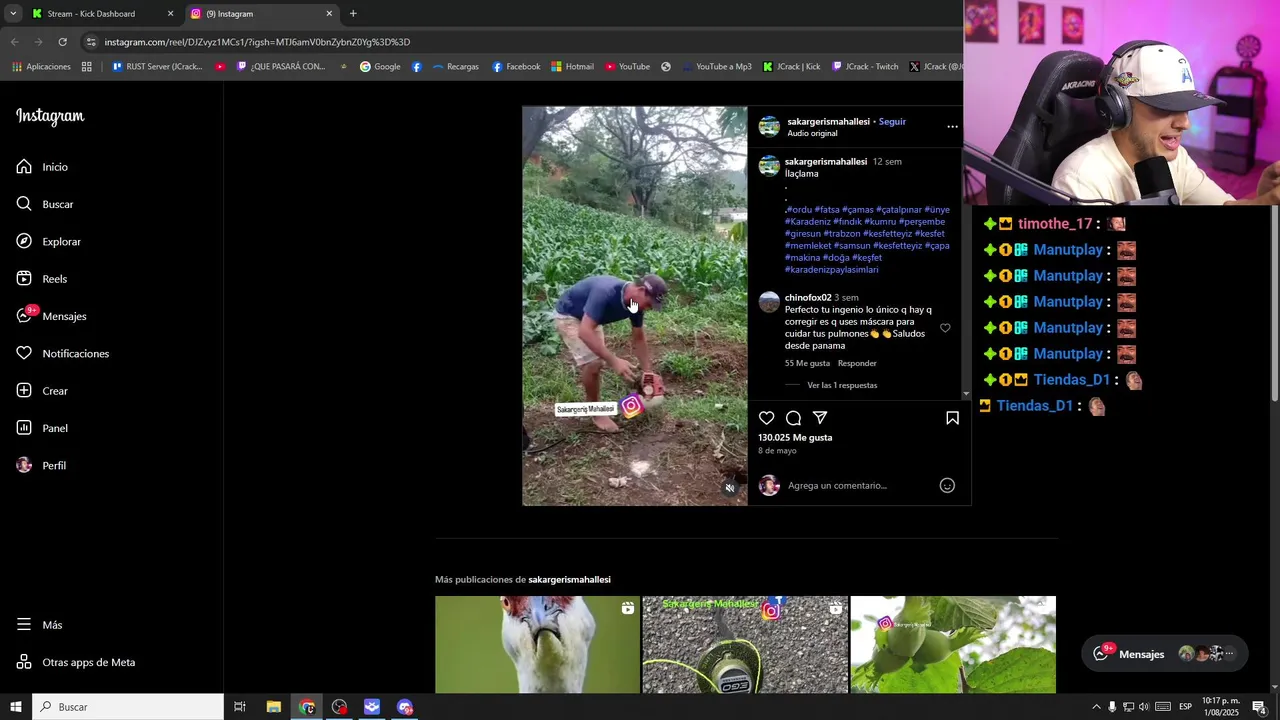This screenshot has width=1280, height=720.
Task: Follow sakargerismahallesi with Seguir
Action: click(x=892, y=122)
